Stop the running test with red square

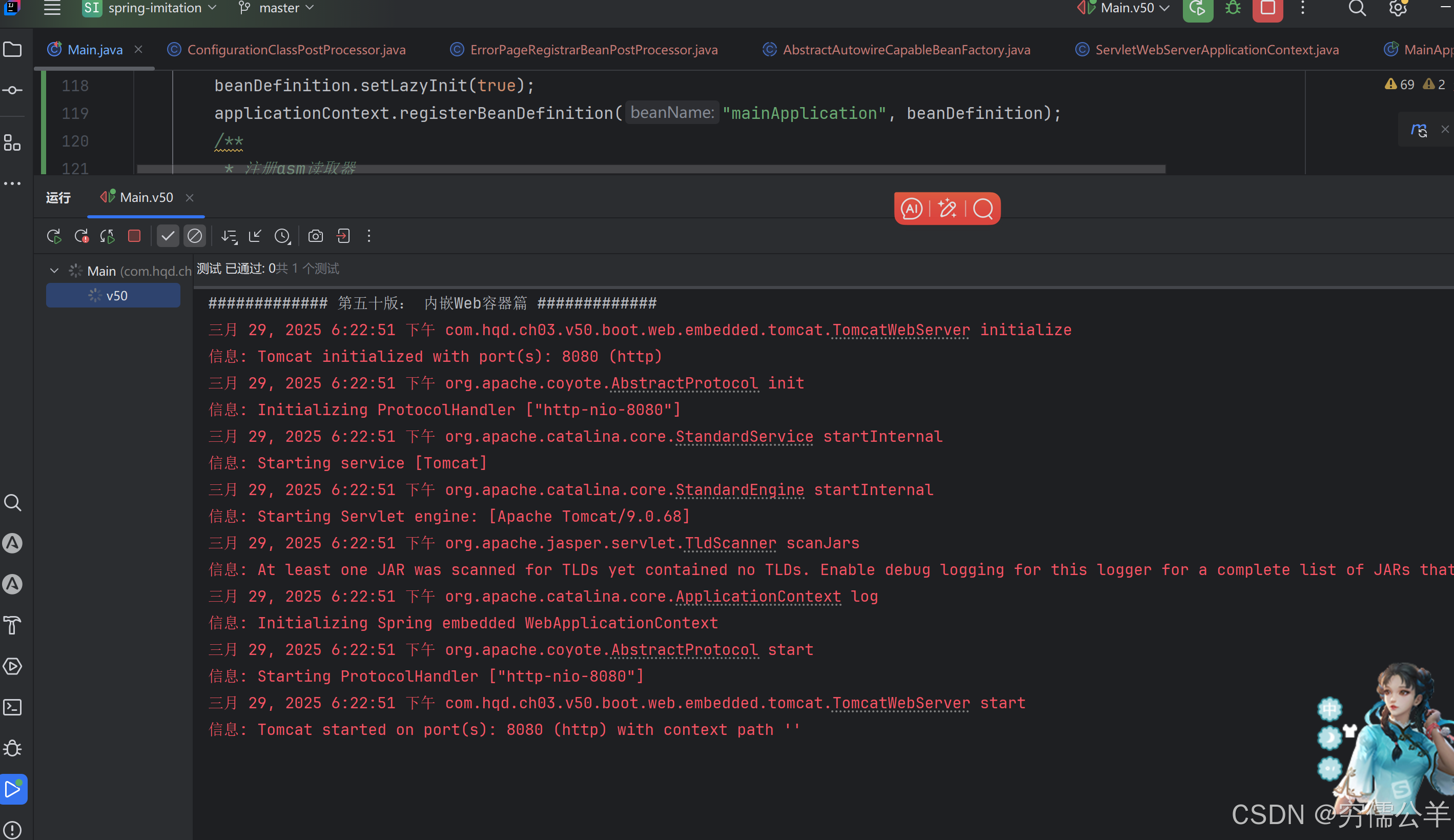tap(134, 236)
